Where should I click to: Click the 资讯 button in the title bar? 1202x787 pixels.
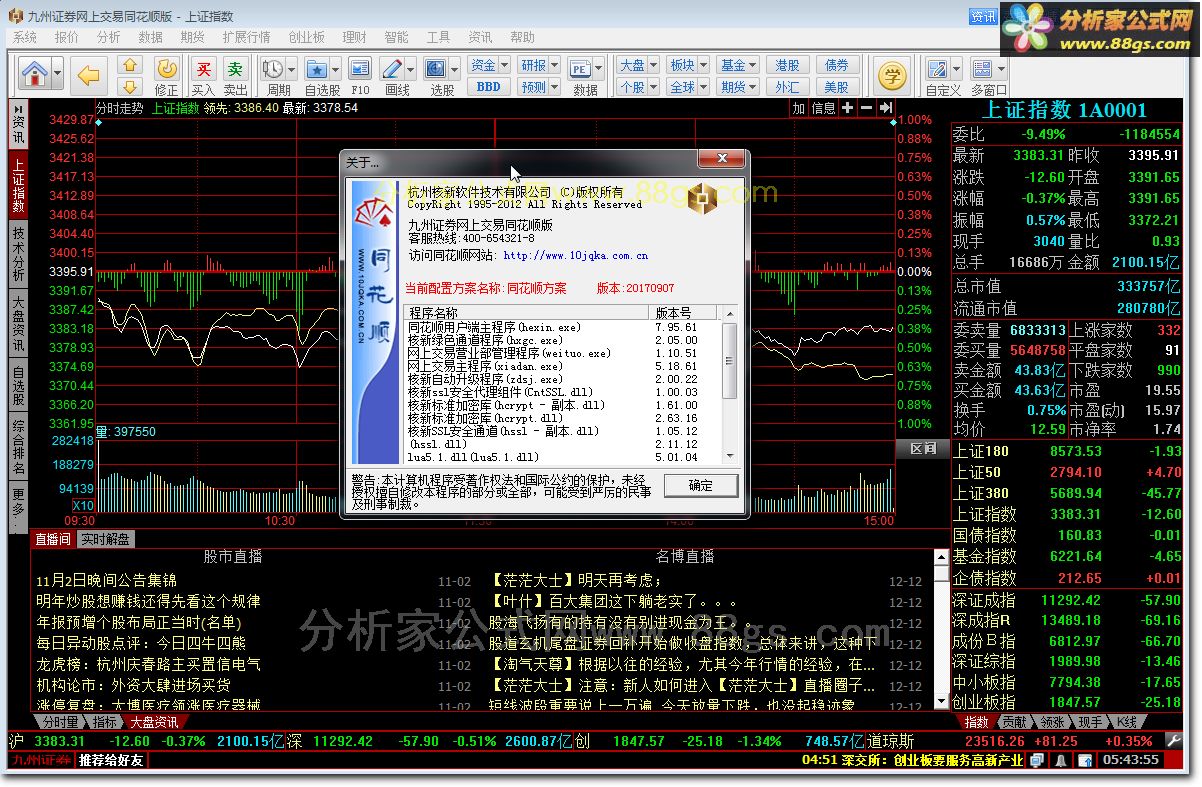pos(983,16)
